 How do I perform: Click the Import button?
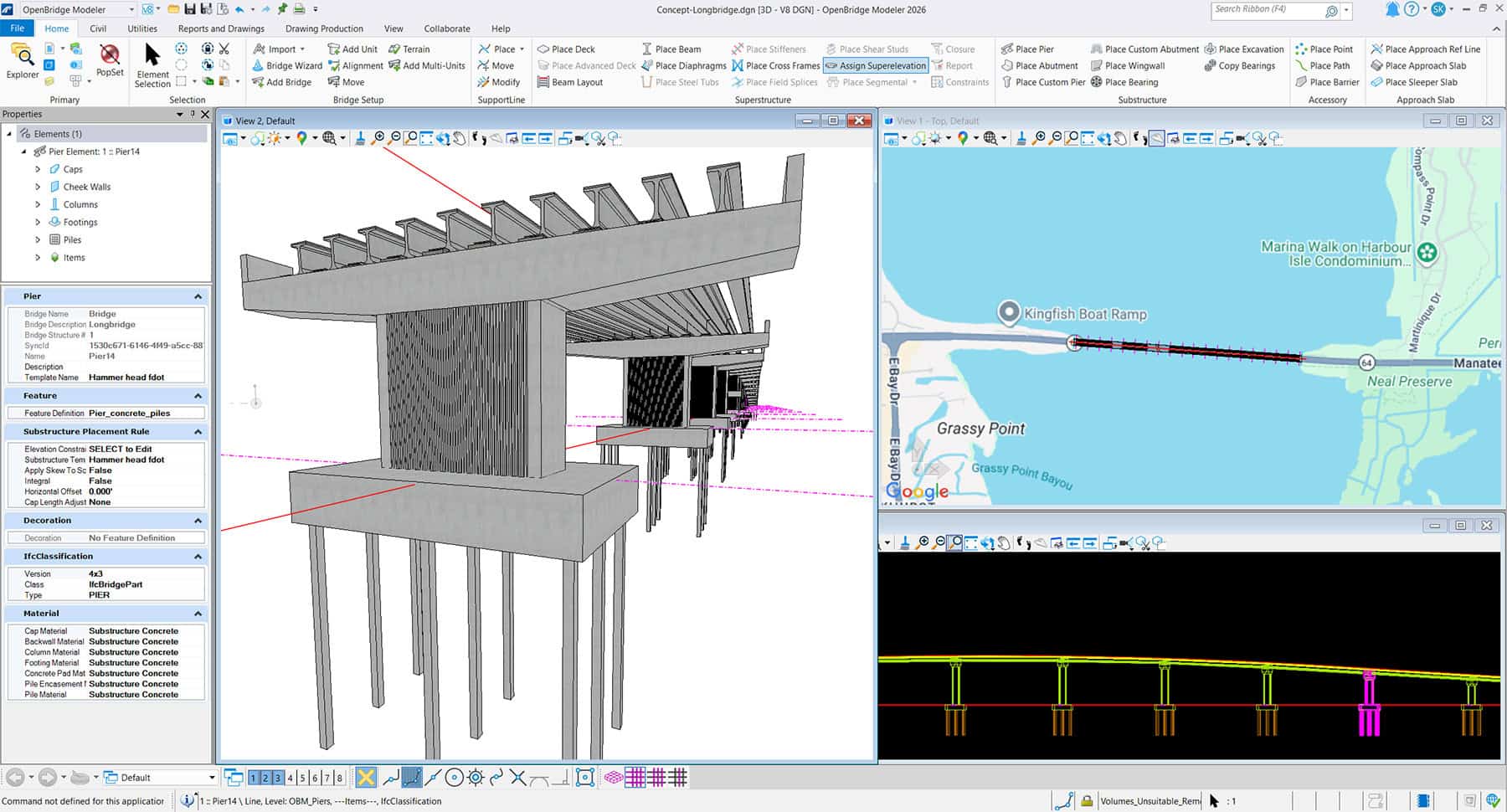[x=279, y=49]
